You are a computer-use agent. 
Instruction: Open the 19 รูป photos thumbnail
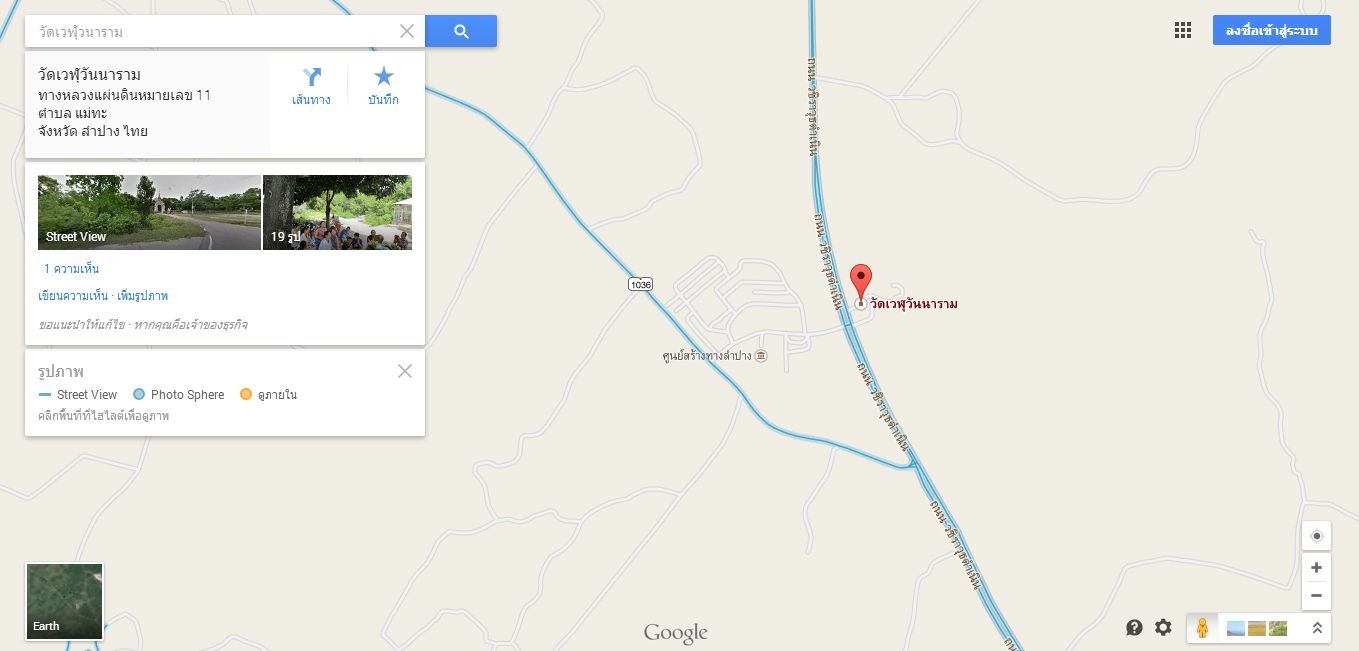337,212
